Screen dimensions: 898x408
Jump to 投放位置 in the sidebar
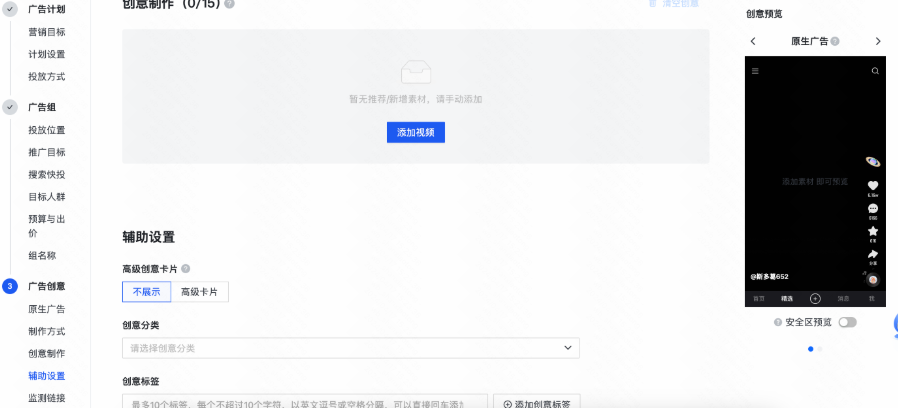(x=47, y=130)
